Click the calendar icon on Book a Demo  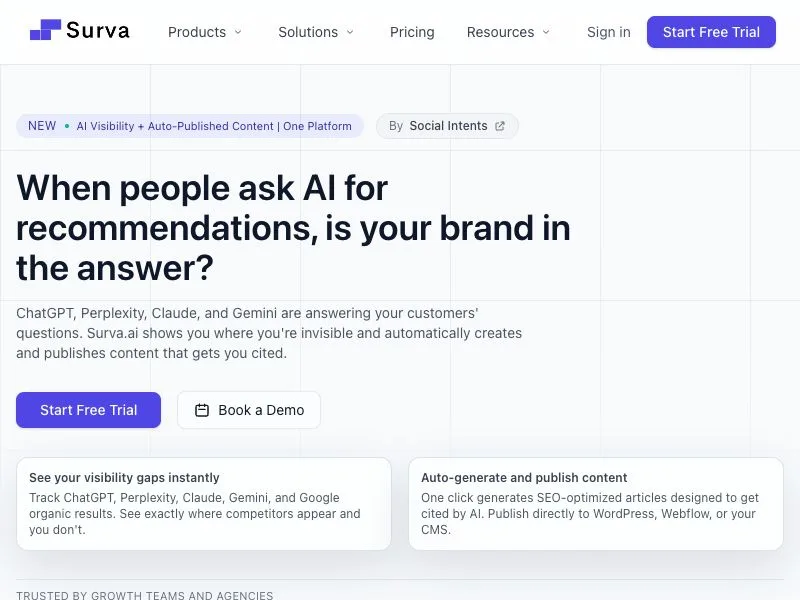[x=202, y=410]
